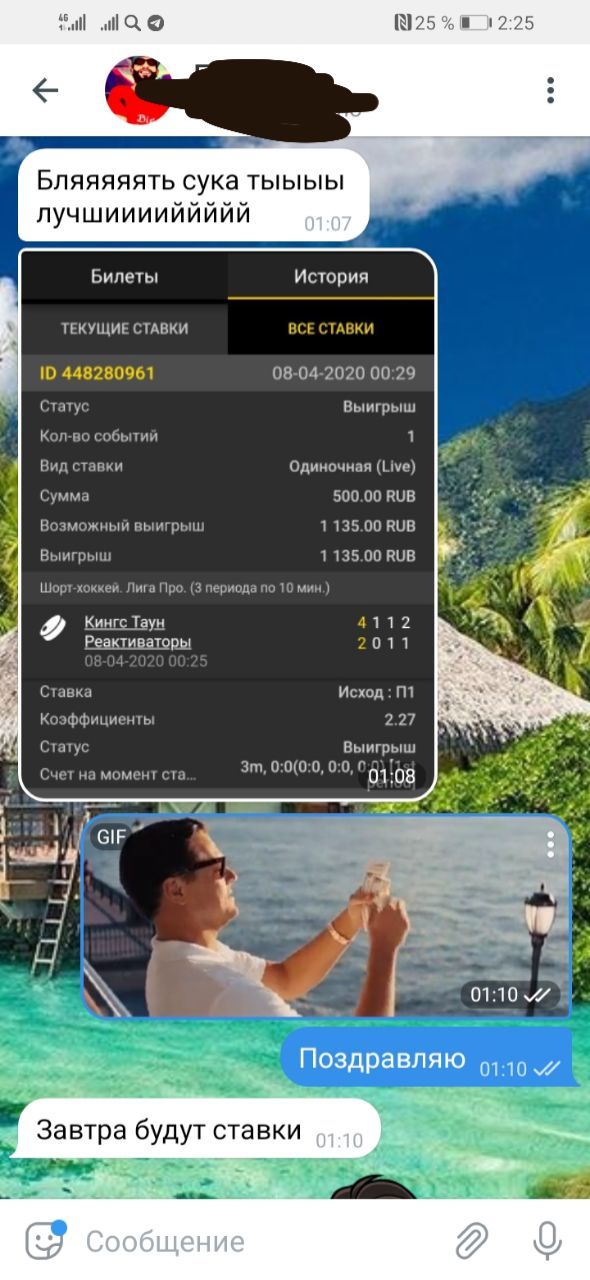Tap the bet ID 448280961

pos(97,373)
